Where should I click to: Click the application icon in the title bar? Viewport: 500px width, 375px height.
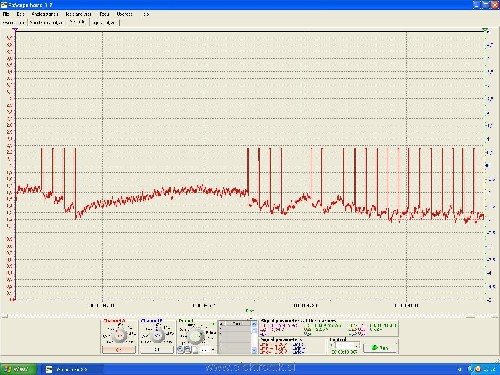coord(4,5)
